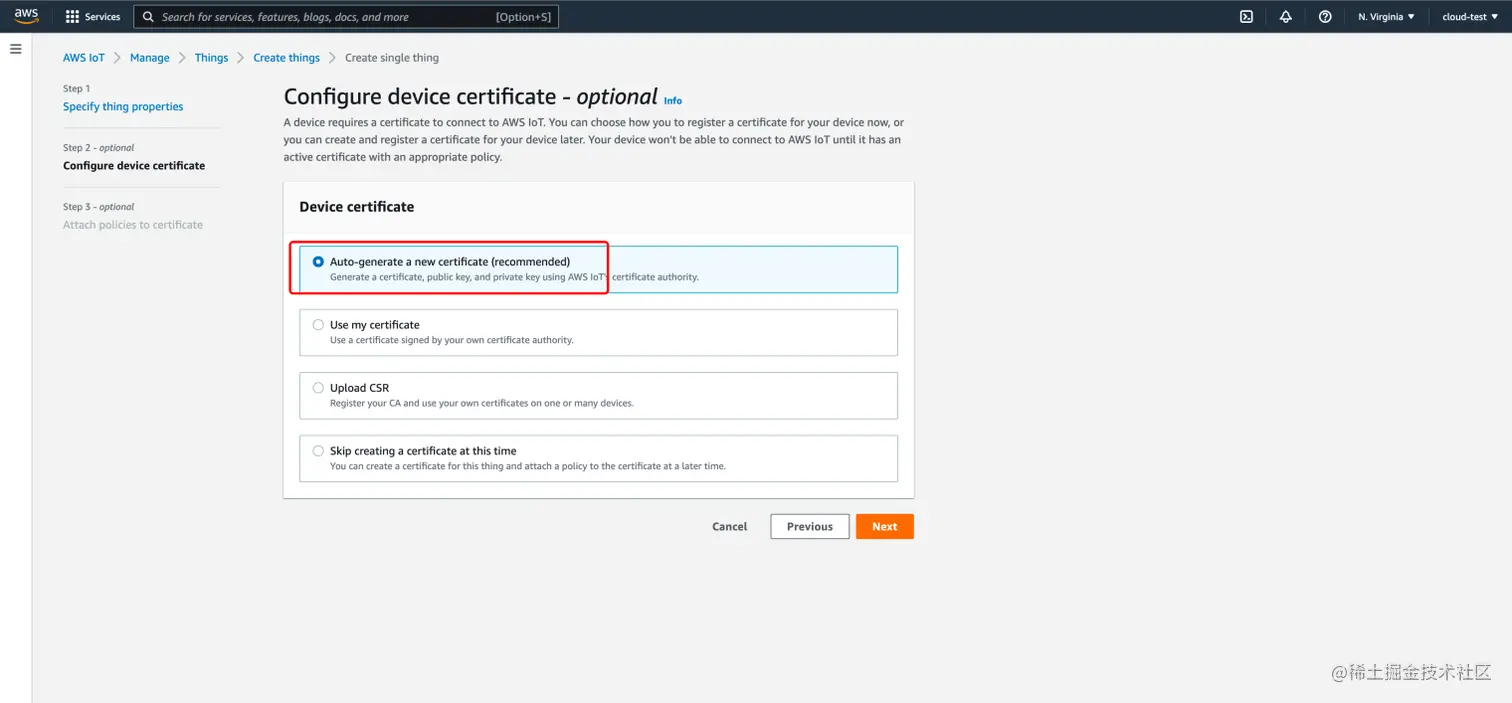1512x703 pixels.
Task: Click Create single thing breadcrumb text
Action: [x=392, y=58]
